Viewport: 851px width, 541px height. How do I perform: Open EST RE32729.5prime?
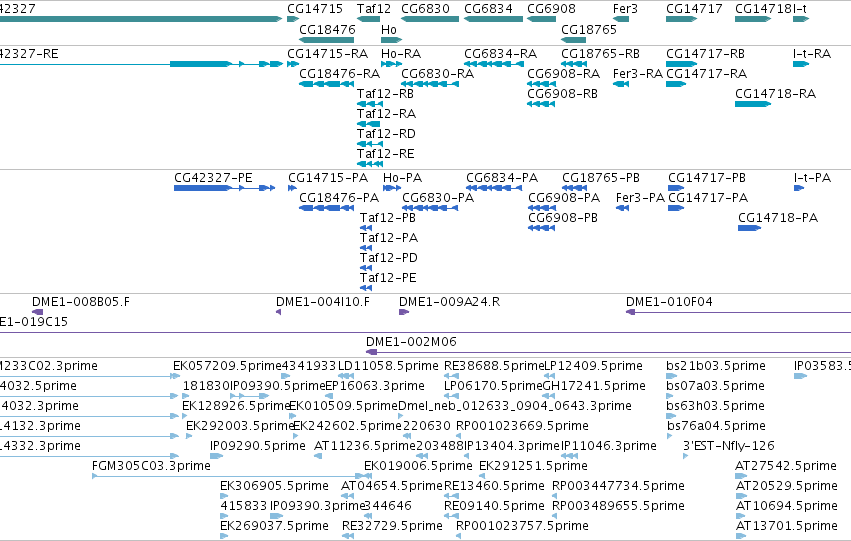click(x=392, y=525)
